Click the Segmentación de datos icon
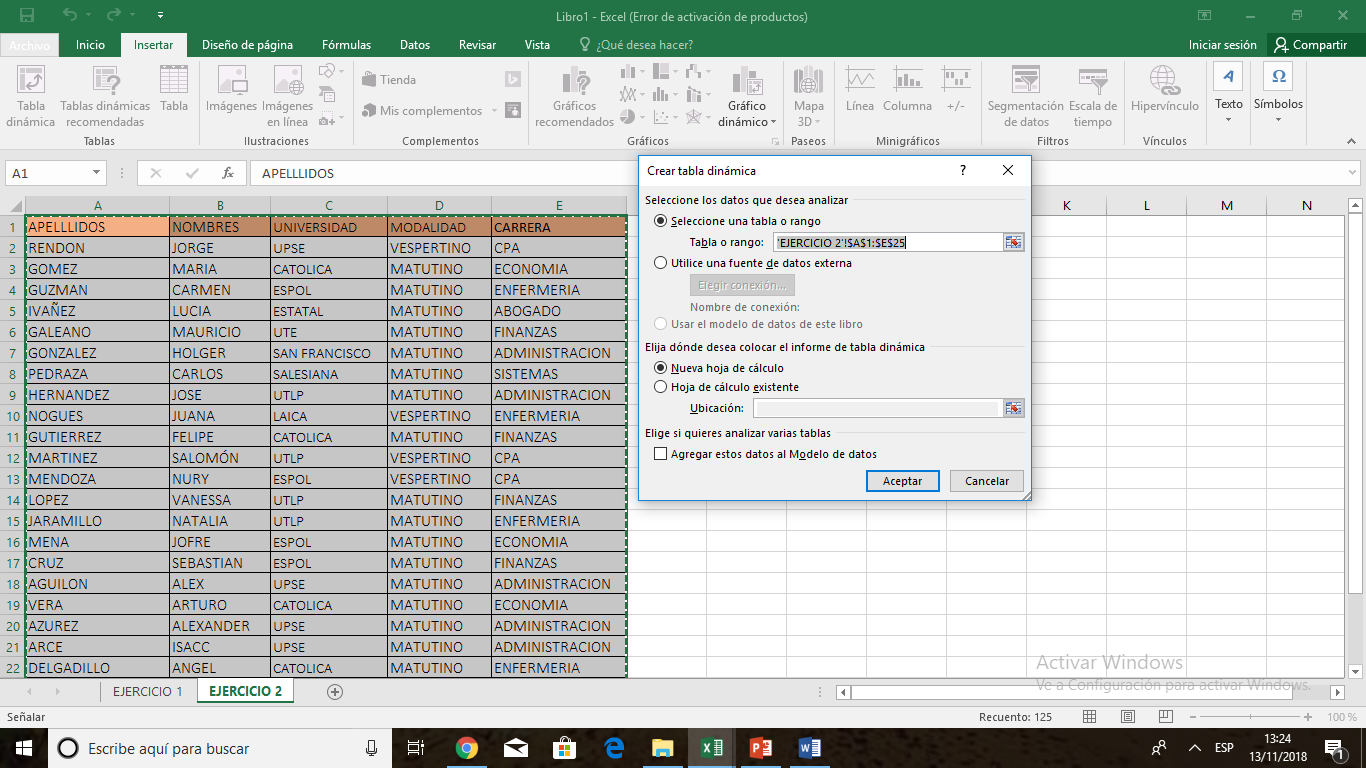The height and width of the screenshot is (768, 1366). point(1025,96)
